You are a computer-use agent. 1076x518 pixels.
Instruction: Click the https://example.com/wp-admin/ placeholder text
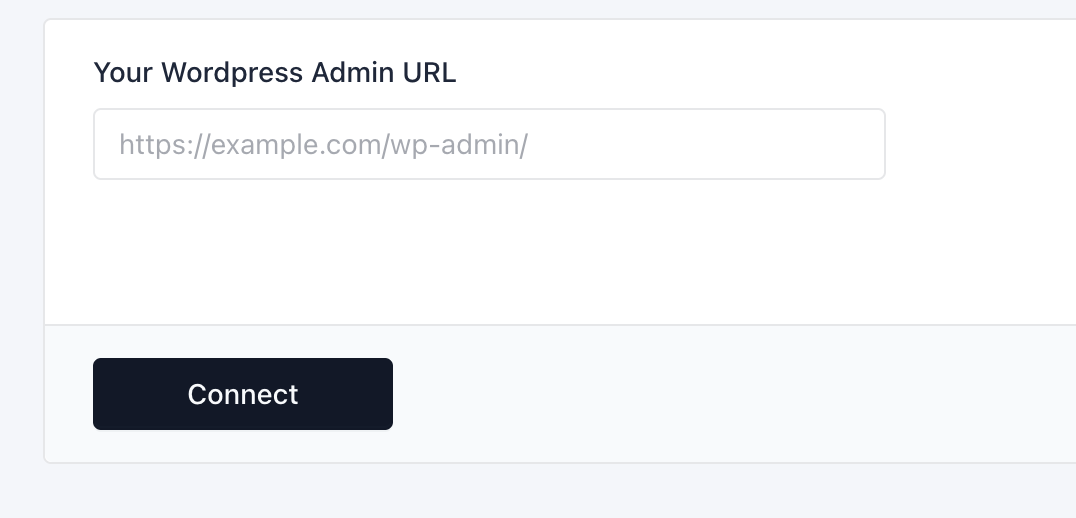323,145
